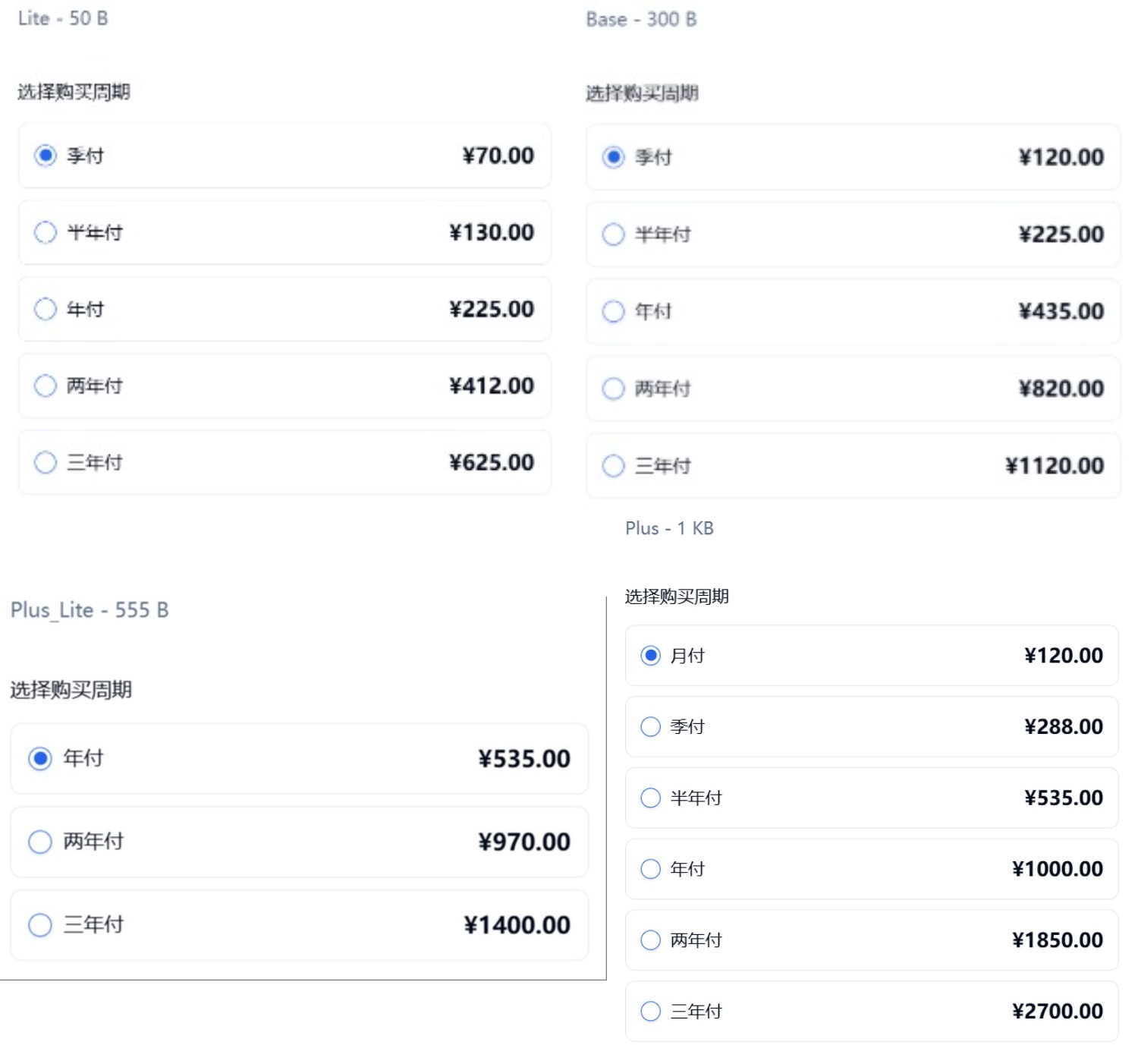Choose Base plan 半年付 at ¥225.00
The image size is (1138, 1064).
tap(613, 235)
